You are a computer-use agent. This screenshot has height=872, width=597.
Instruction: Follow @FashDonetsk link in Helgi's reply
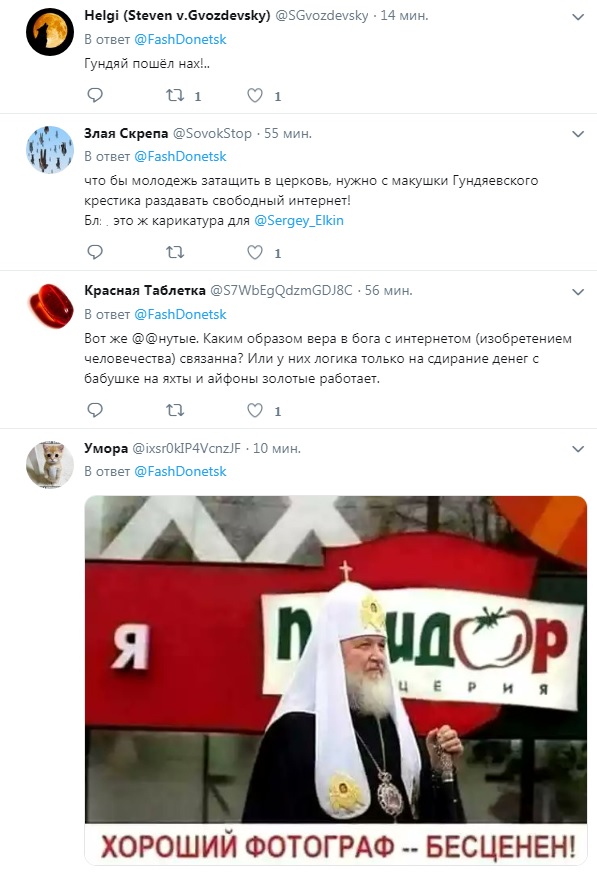[180, 39]
